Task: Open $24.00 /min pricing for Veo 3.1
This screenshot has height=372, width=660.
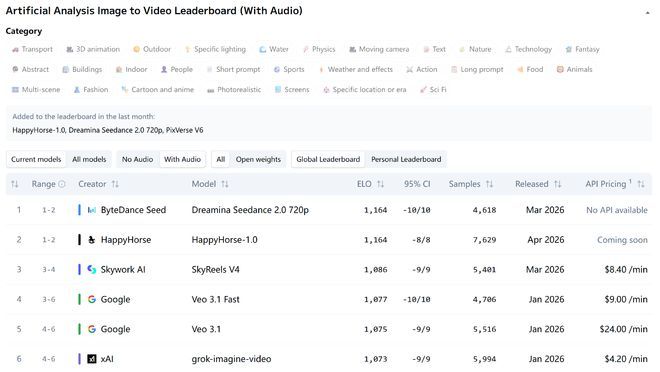Action: (x=623, y=329)
